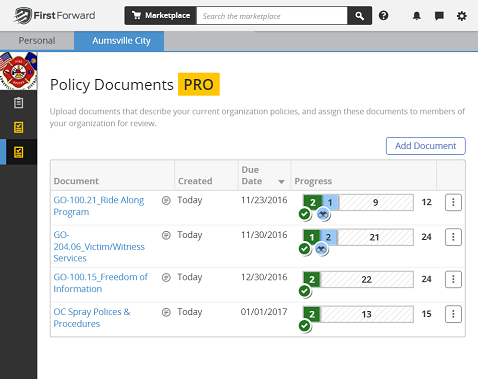Click the Add Document button
The height and width of the screenshot is (379, 478).
(x=426, y=146)
